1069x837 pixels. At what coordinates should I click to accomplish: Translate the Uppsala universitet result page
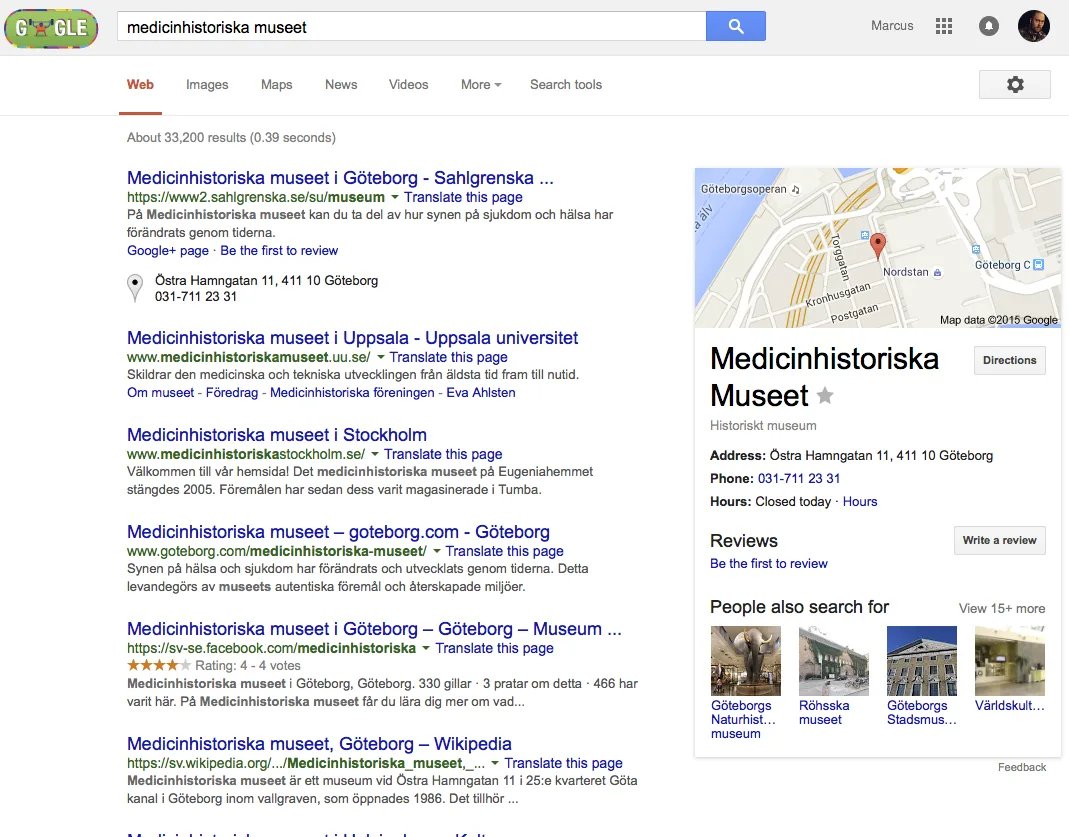(449, 357)
